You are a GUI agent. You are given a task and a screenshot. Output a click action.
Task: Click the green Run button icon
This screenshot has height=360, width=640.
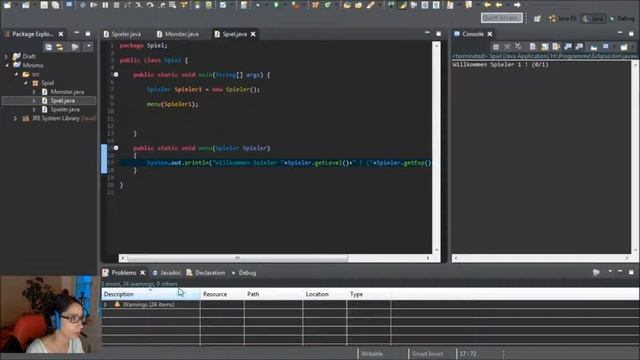click(276, 5)
